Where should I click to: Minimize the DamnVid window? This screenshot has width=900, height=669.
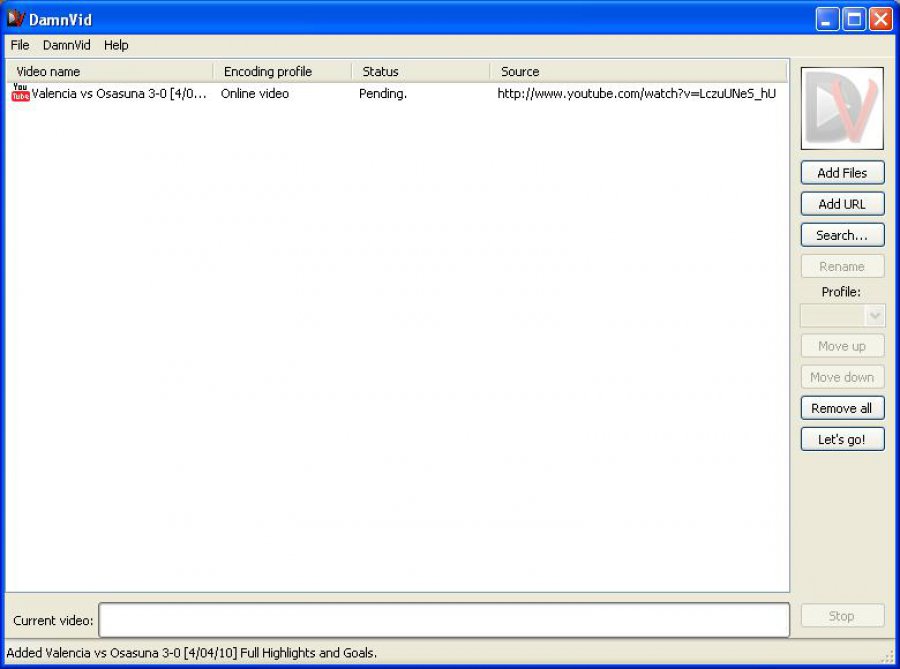coord(827,20)
